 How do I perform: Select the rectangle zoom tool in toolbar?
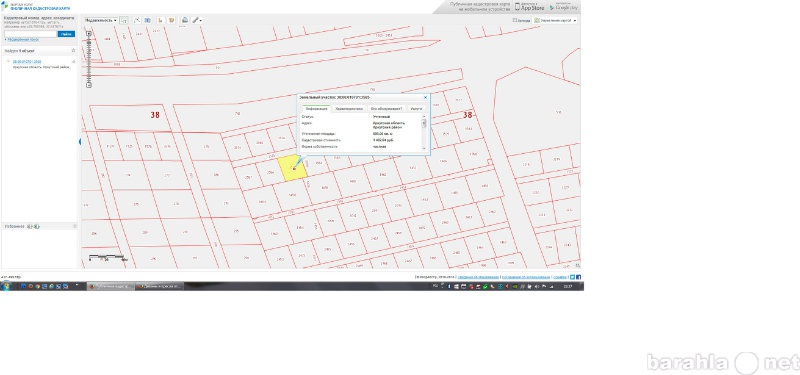124,20
